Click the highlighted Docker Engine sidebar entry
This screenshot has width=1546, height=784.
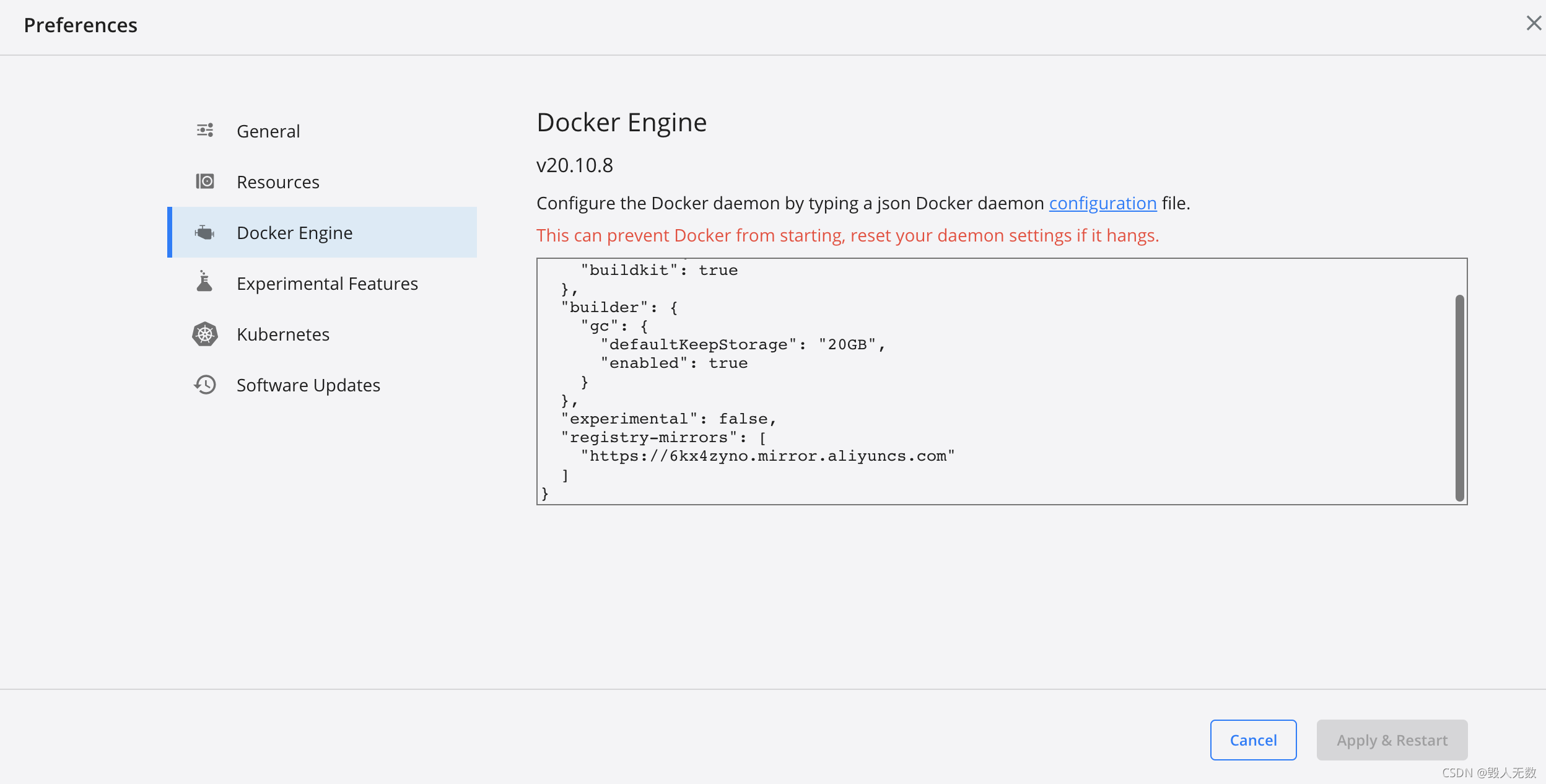(x=294, y=232)
